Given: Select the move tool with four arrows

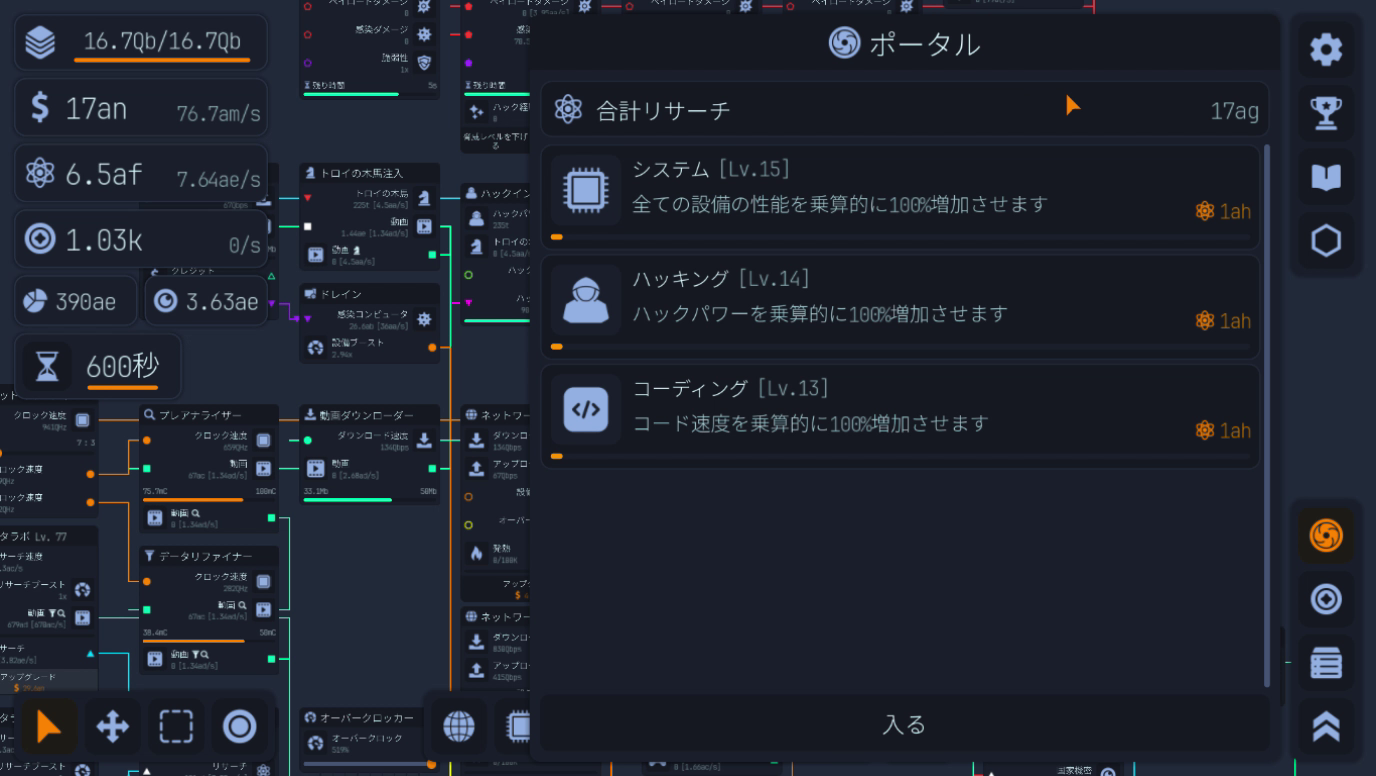Looking at the screenshot, I should pos(113,728).
